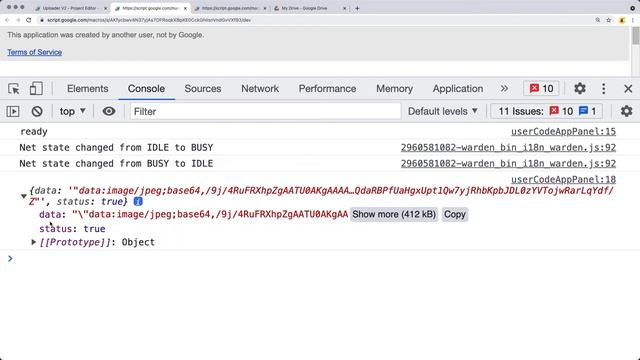The image size is (640, 360).
Task: Close the Uploader V2 - Project Editor tab
Action: click(105, 8)
